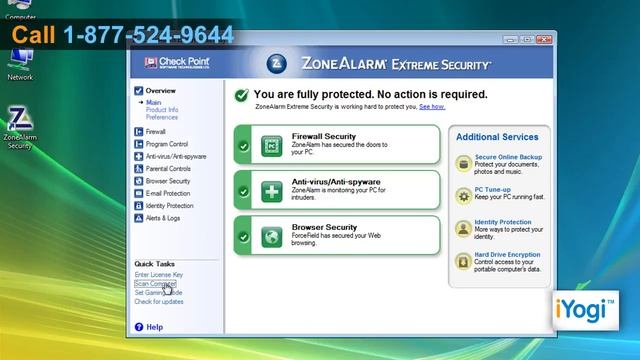Click the Parental Controls sidebar icon
Viewport: 640px width, 360px height.
coord(139,169)
